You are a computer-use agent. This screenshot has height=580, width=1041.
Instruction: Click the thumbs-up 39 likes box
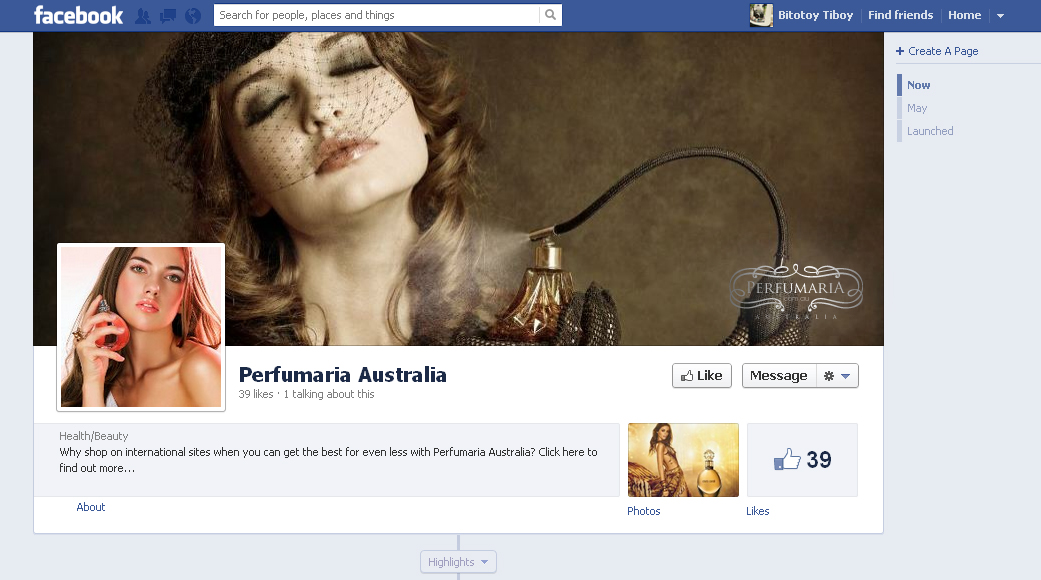(x=802, y=460)
